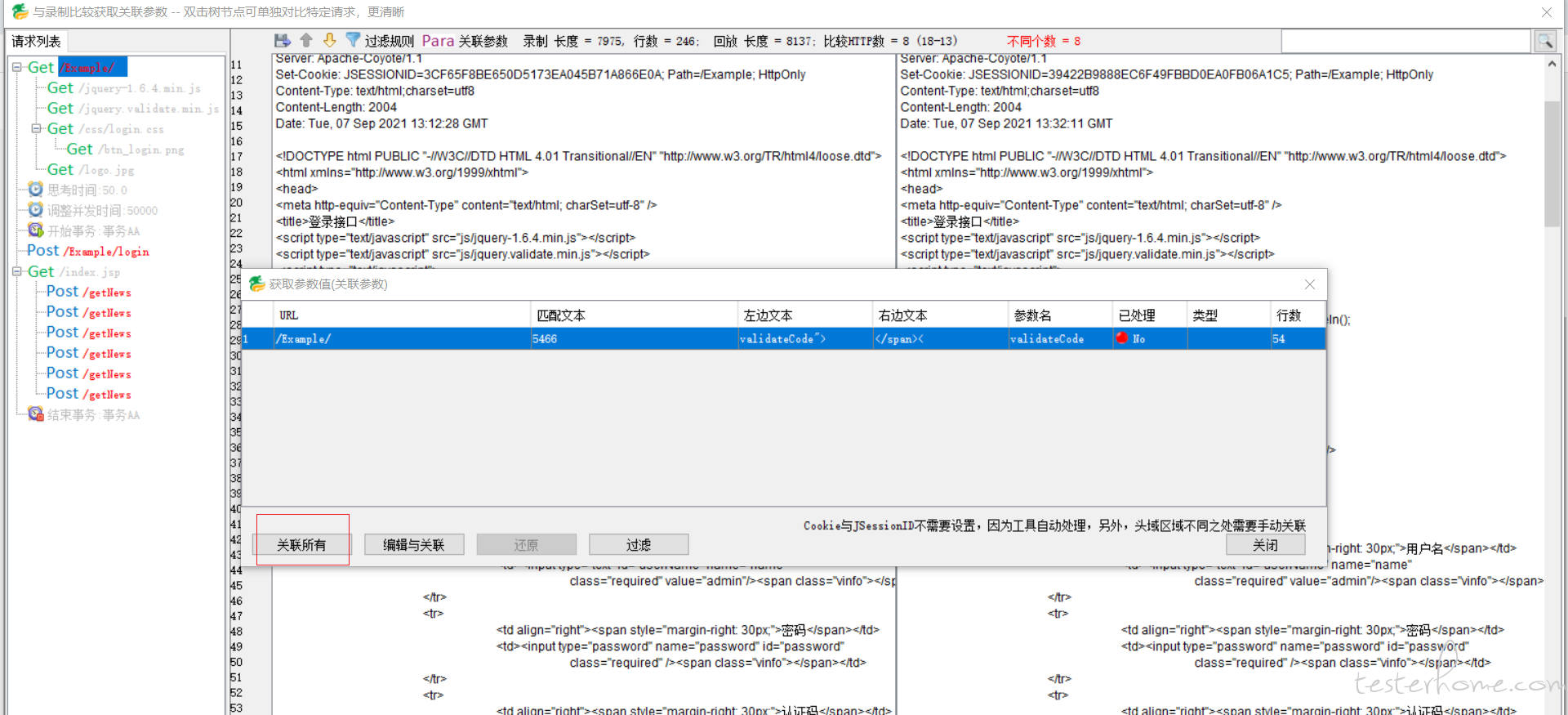Click the right pane Date line 13:32:11 GMT
The width and height of the screenshot is (1568, 715).
point(1006,123)
